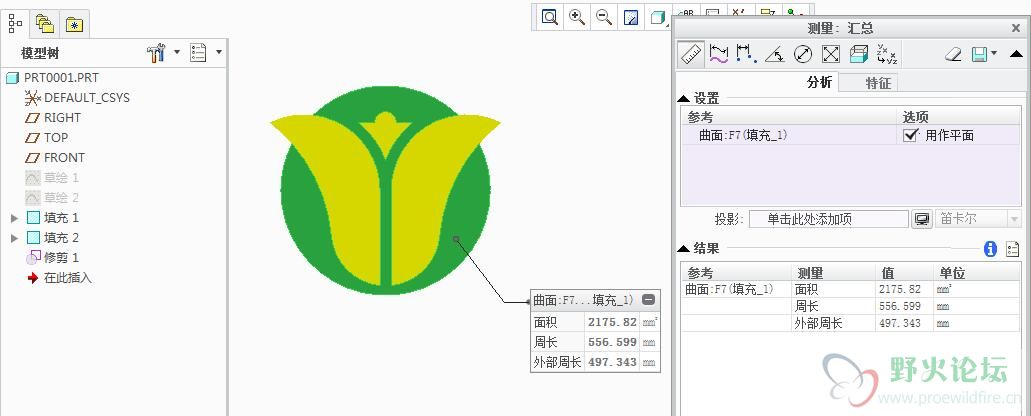Expand the 填充 1 feature node
This screenshot has width=1031, height=416.
tap(15, 218)
